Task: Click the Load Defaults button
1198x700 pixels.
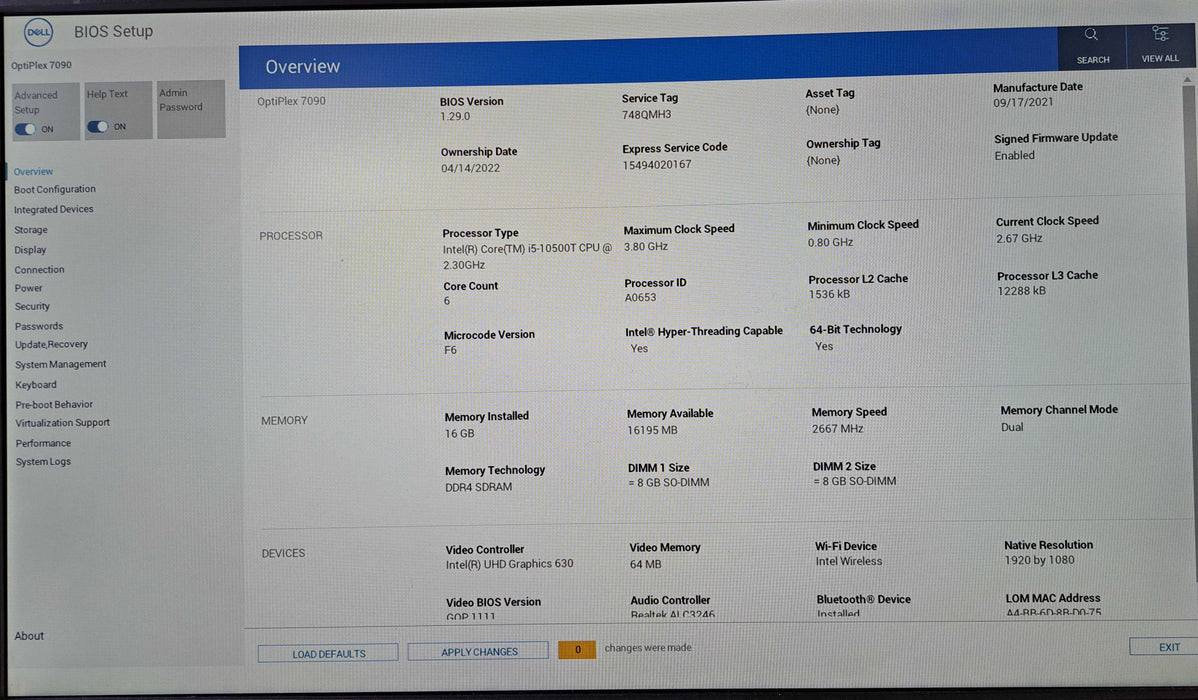Action: (x=329, y=653)
